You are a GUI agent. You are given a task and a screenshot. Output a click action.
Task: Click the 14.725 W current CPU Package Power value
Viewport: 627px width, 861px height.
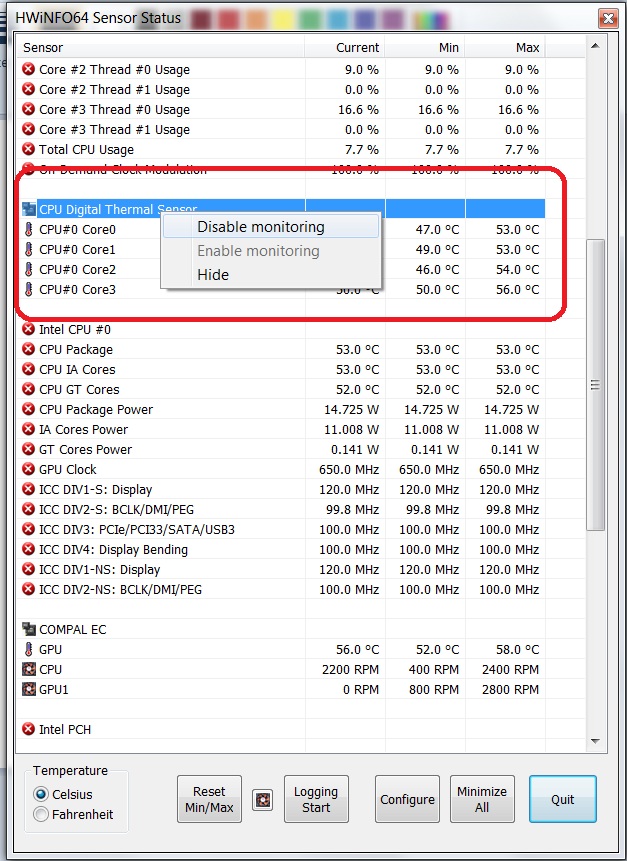coord(351,410)
